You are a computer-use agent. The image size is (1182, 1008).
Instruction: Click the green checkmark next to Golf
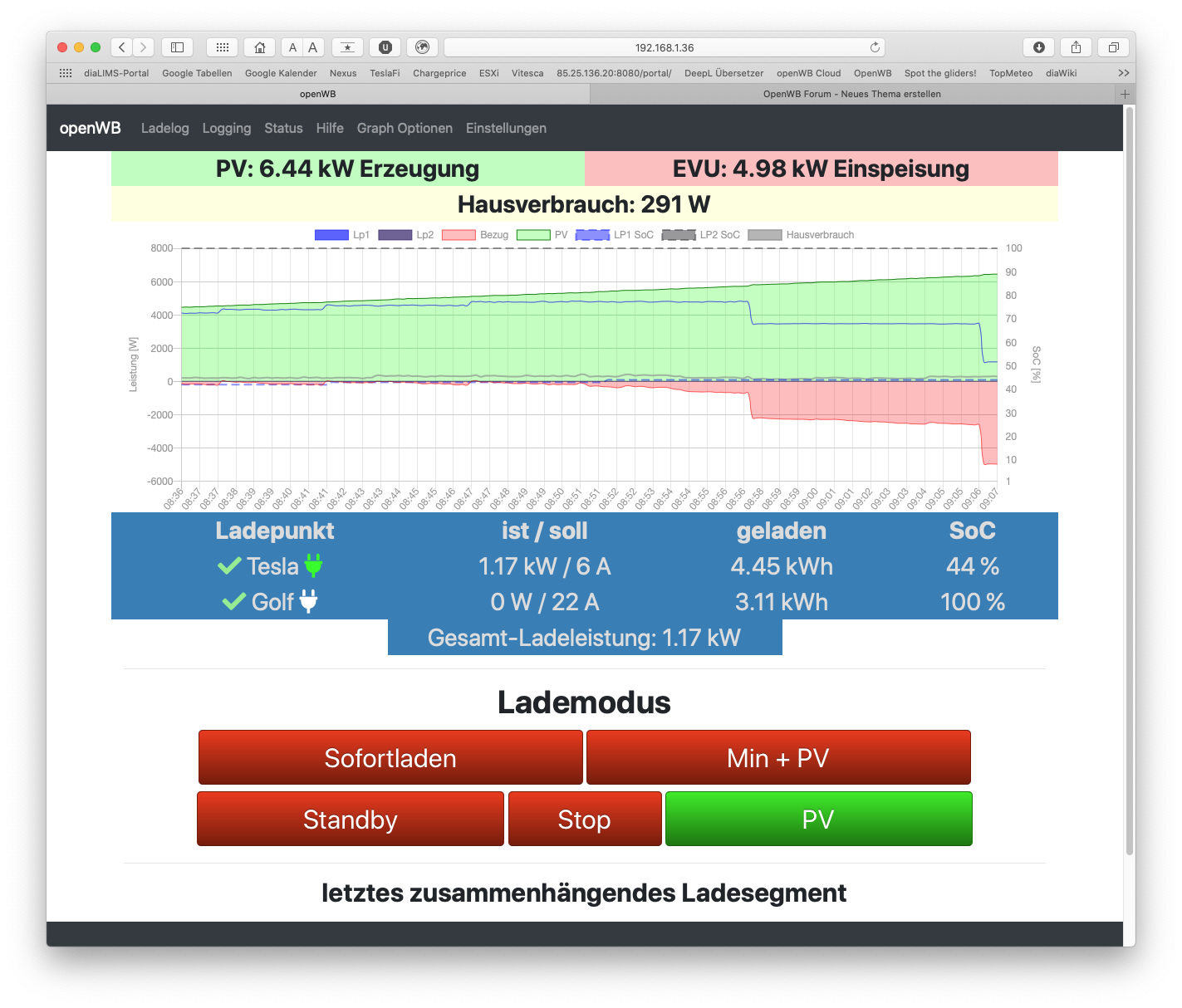coord(234,602)
